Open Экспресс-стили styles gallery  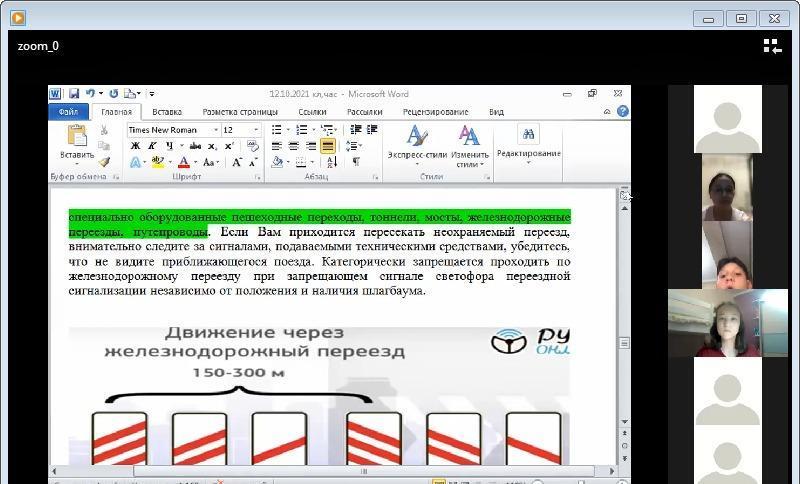[x=417, y=145]
